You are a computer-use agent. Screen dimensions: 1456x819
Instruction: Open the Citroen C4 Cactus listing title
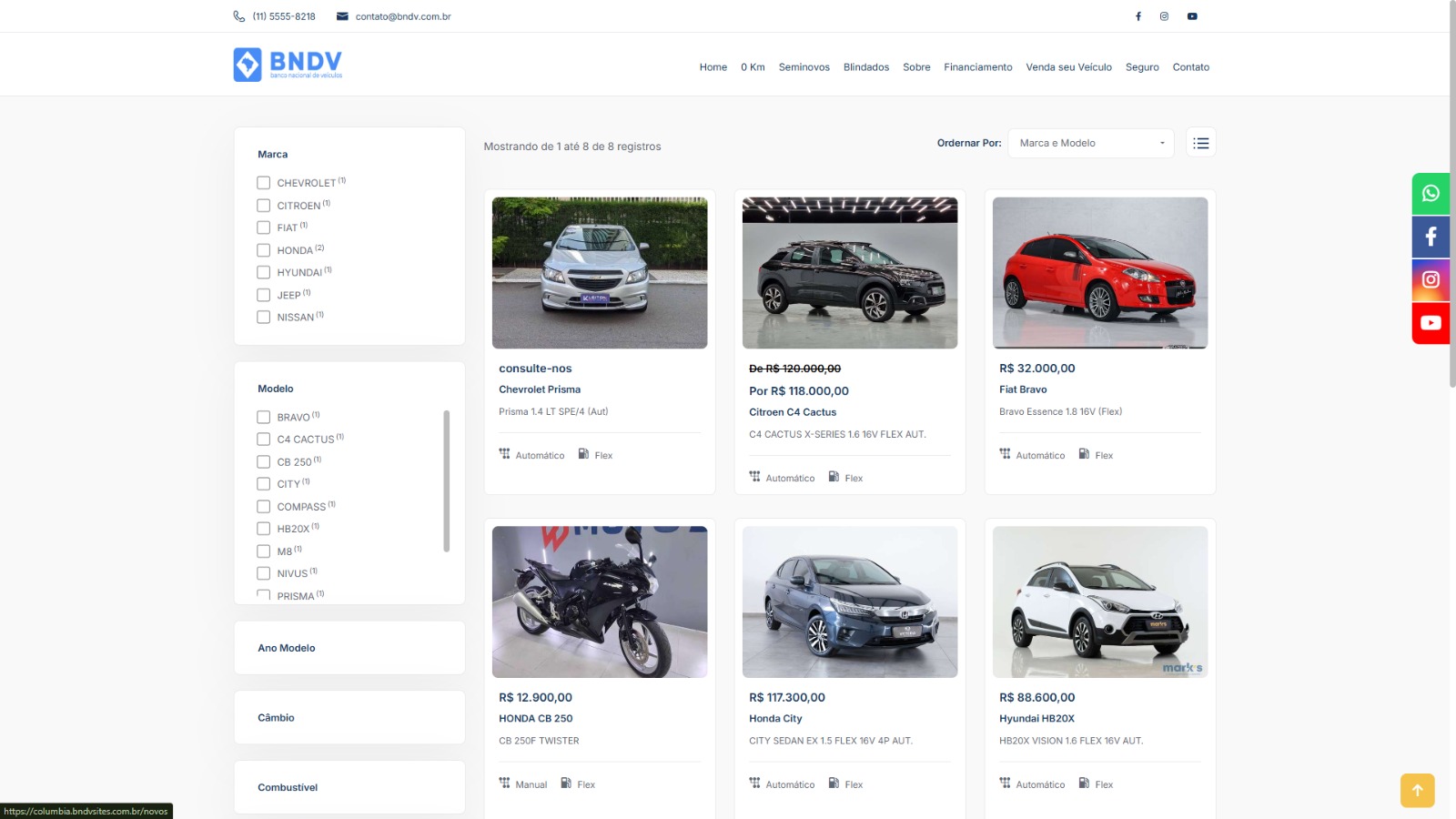[x=793, y=412]
